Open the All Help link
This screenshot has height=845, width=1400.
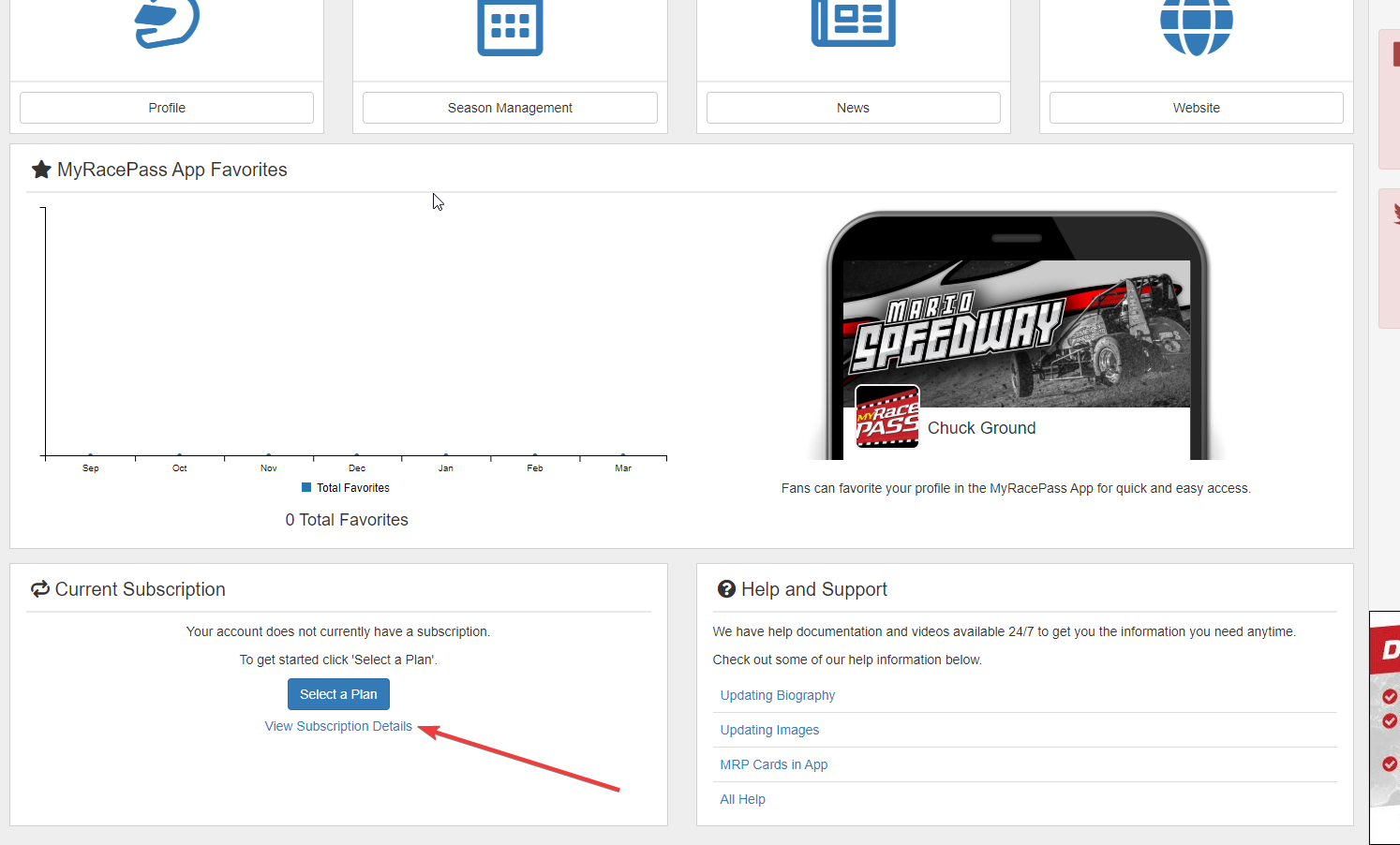(743, 799)
